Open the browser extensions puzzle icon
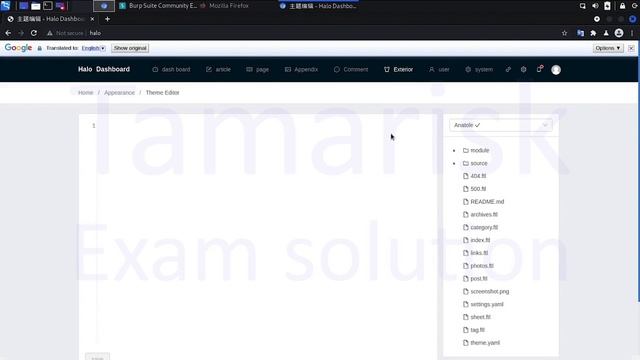Image resolution: width=640 pixels, height=360 pixels. coord(593,33)
